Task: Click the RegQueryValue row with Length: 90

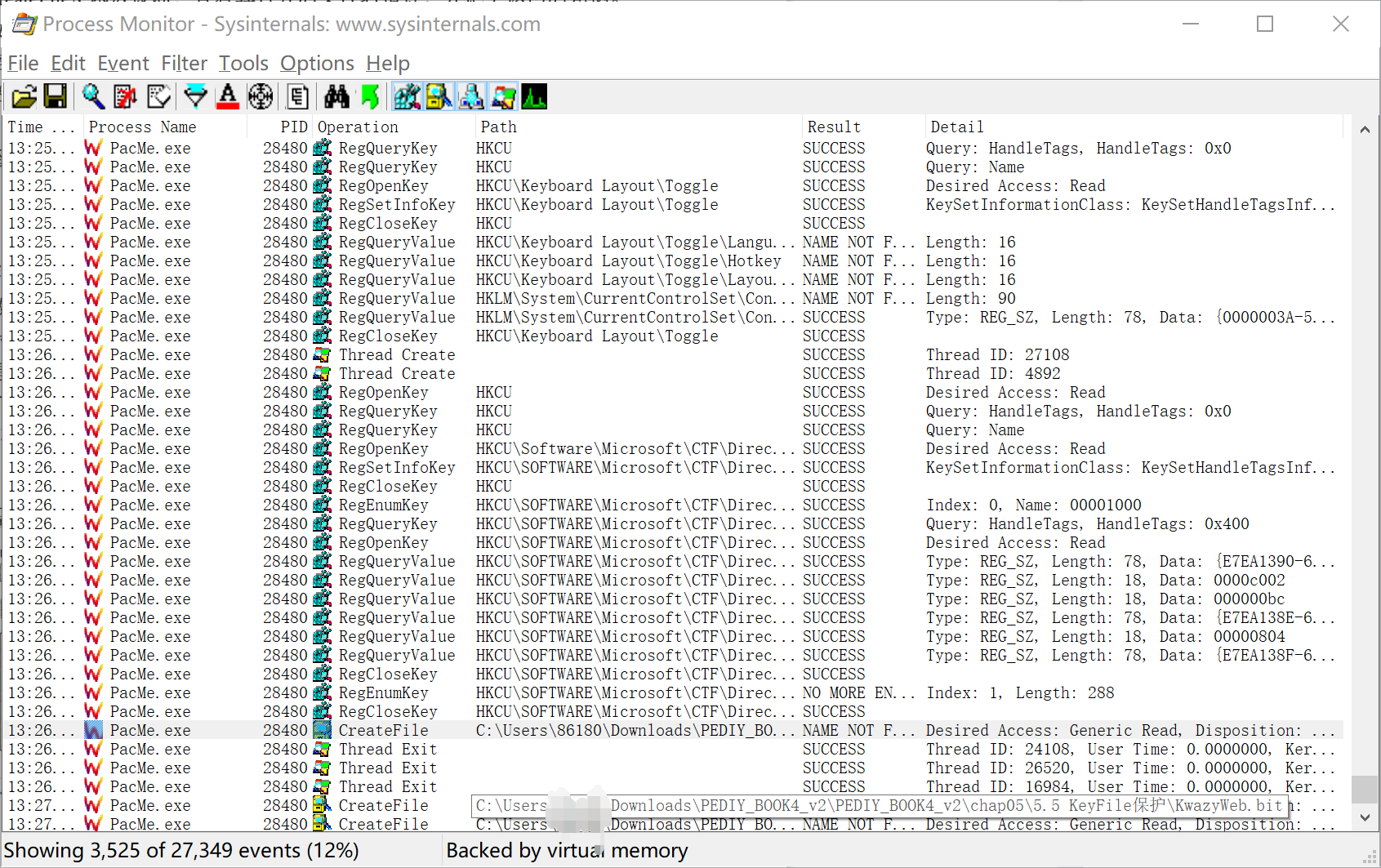Action: point(673,298)
